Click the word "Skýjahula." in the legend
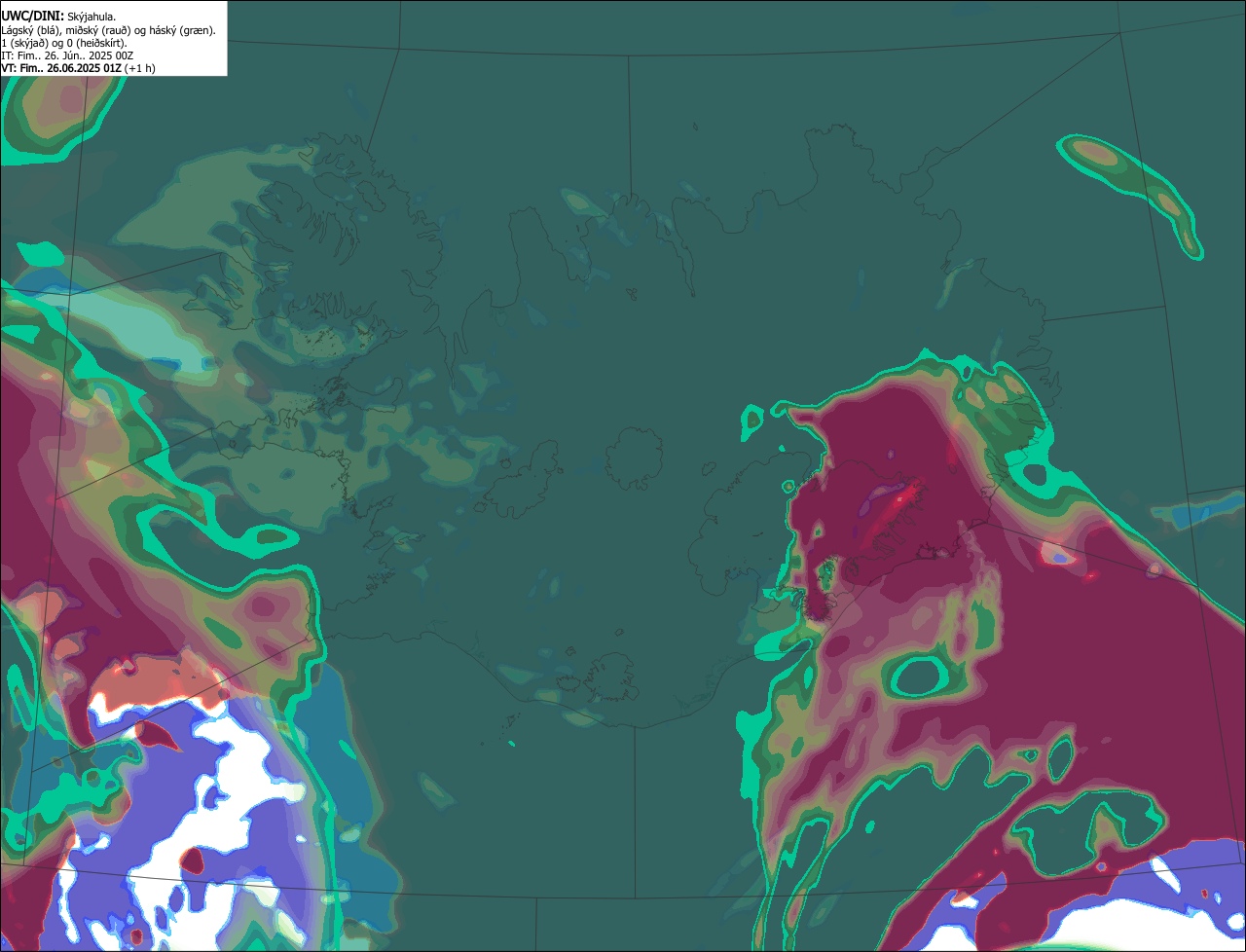Viewport: 1246px width, 952px height. pos(92,18)
